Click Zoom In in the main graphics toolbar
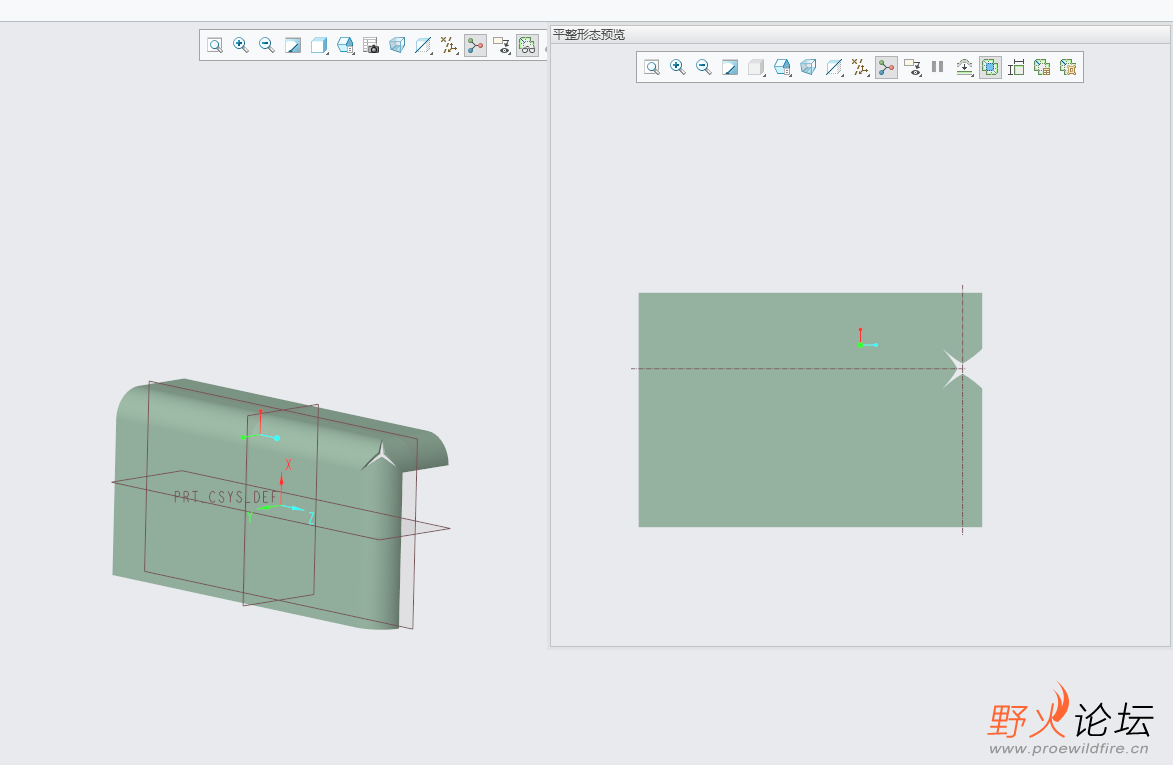 click(241, 46)
